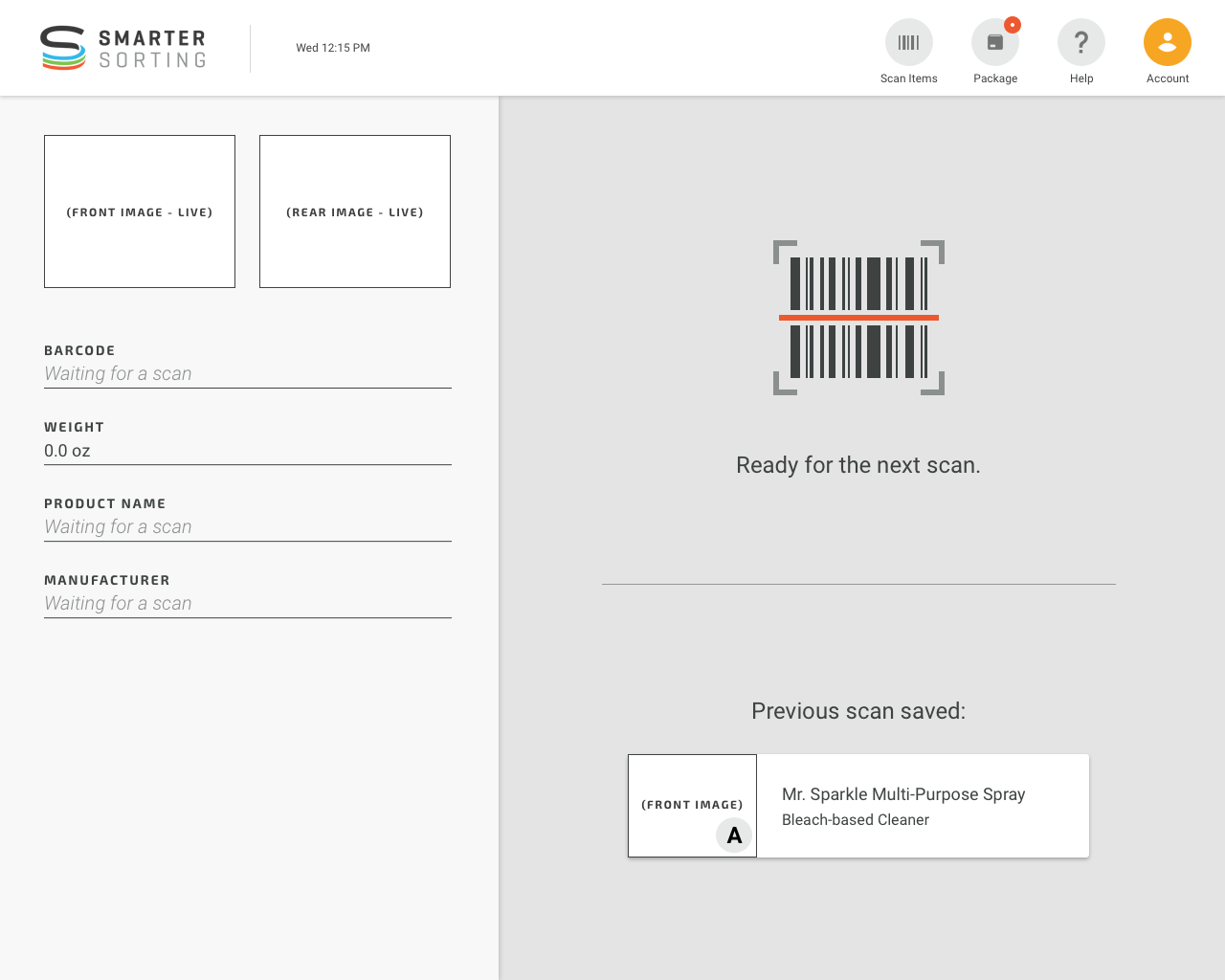Select the front image live preview
Viewport: 1225px width, 980px height.
[x=140, y=212]
